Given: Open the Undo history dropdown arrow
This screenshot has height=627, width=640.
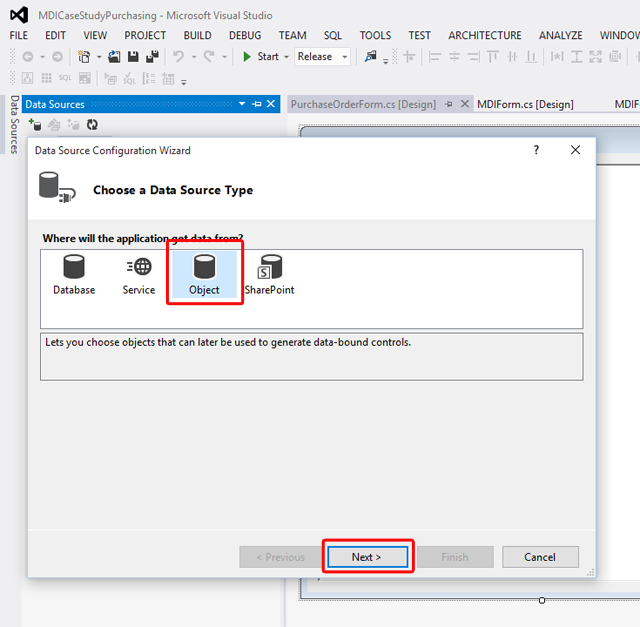Looking at the screenshot, I should [x=194, y=57].
